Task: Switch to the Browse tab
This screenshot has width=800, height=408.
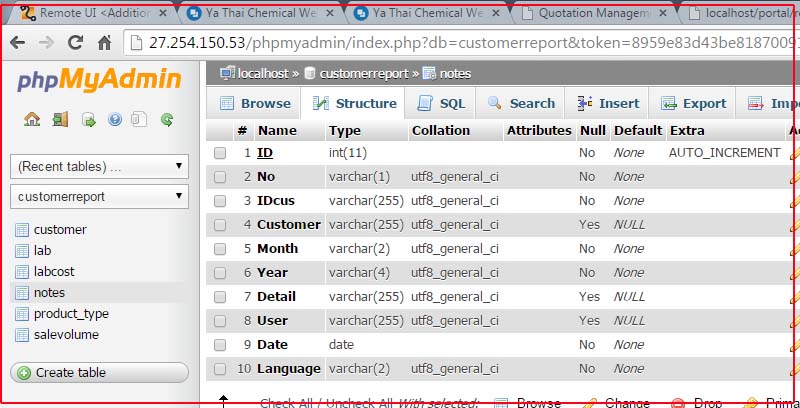Action: pyautogui.click(x=255, y=104)
